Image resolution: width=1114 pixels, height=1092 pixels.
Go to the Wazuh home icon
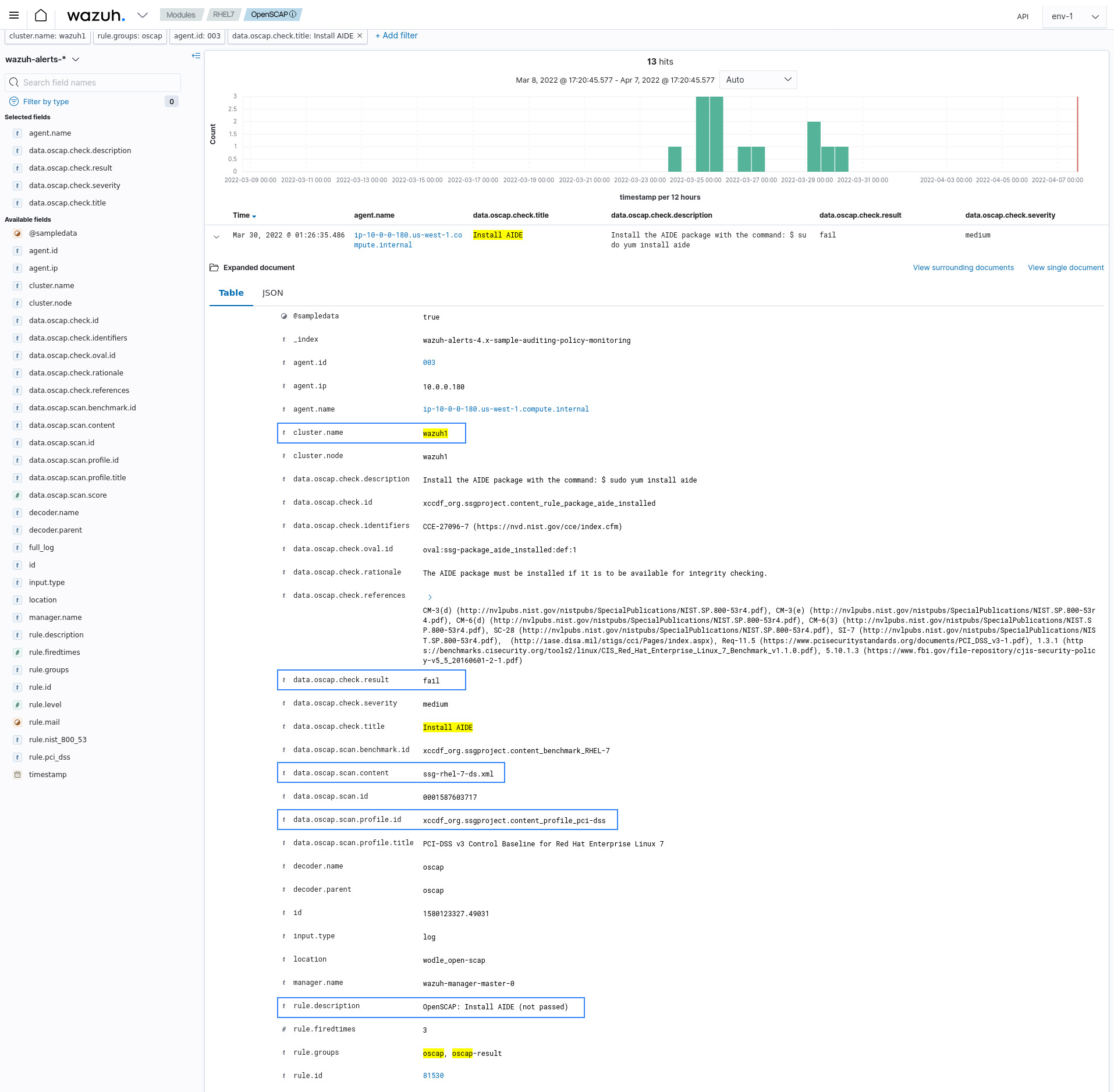pos(41,15)
